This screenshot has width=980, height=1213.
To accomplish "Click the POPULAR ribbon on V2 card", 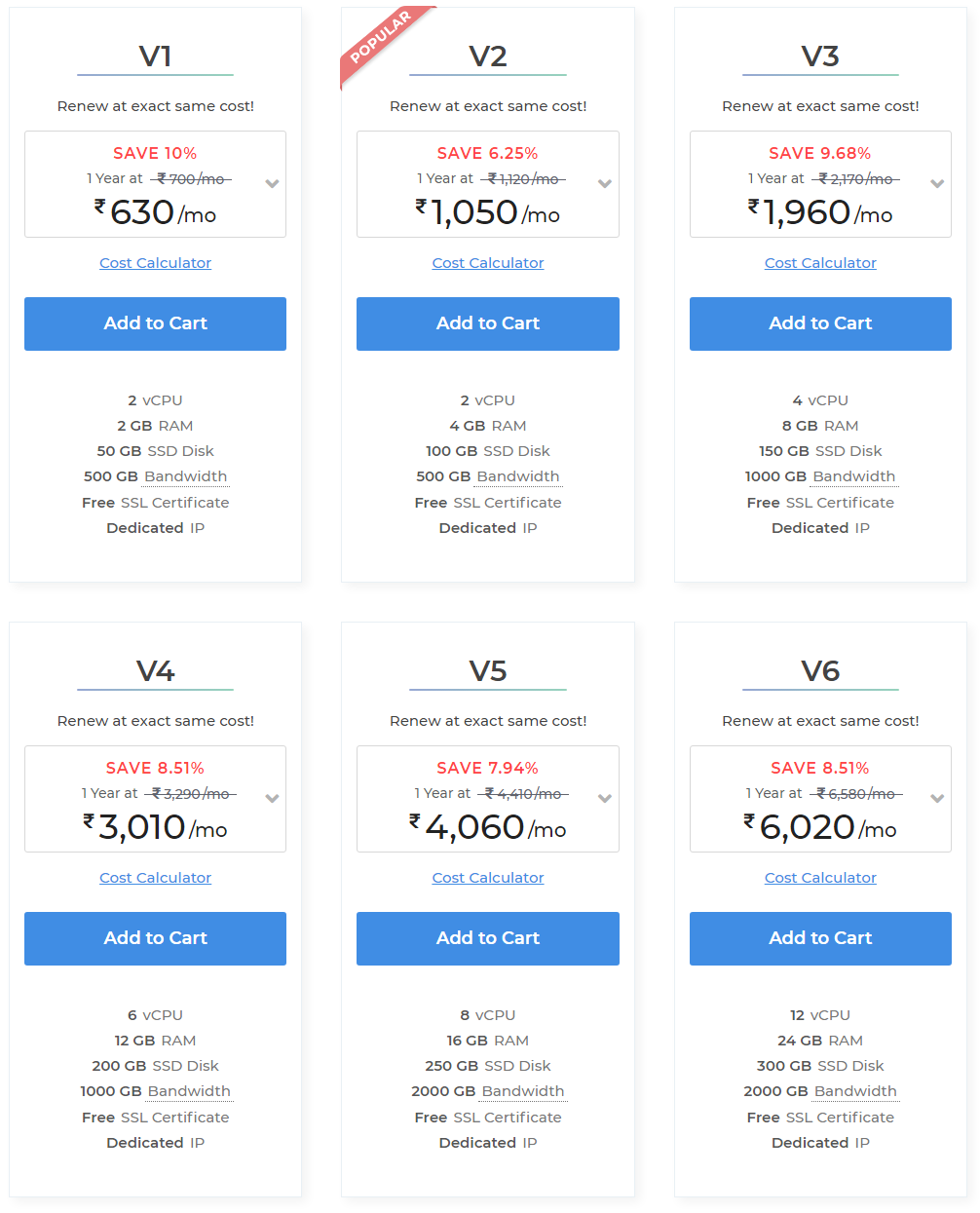I will [x=381, y=39].
